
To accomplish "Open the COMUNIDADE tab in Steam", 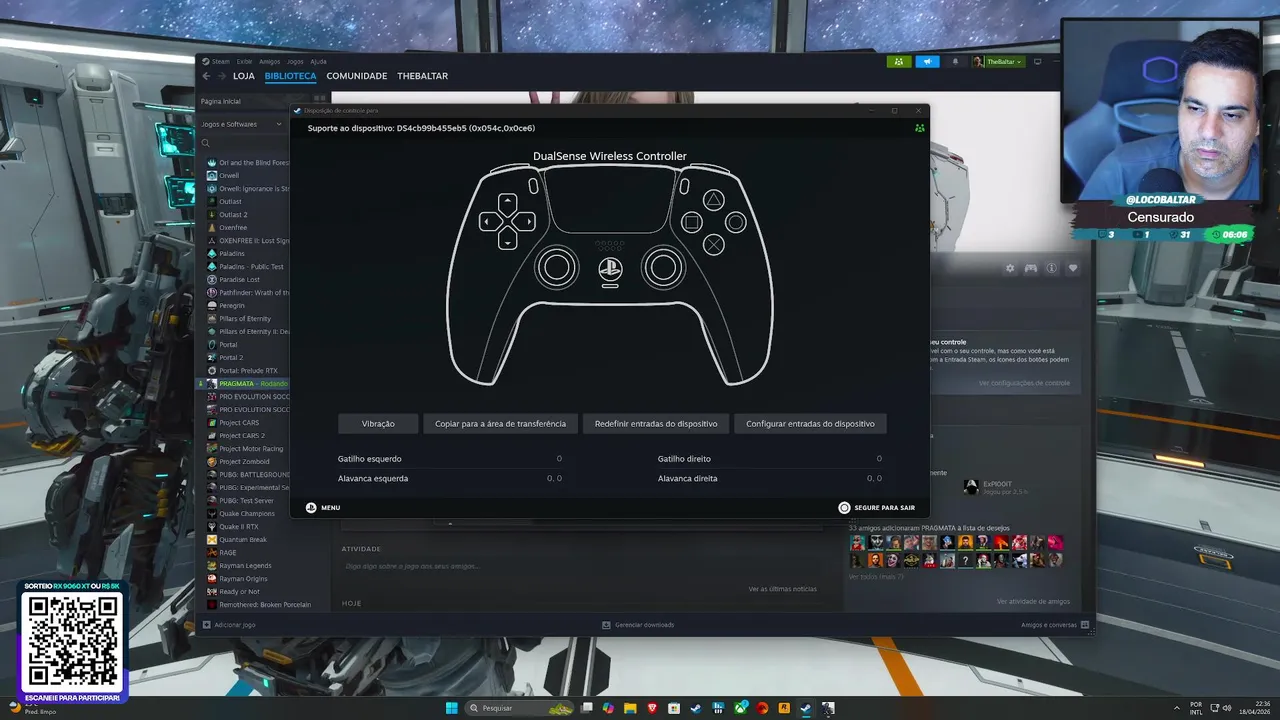I will tap(356, 76).
